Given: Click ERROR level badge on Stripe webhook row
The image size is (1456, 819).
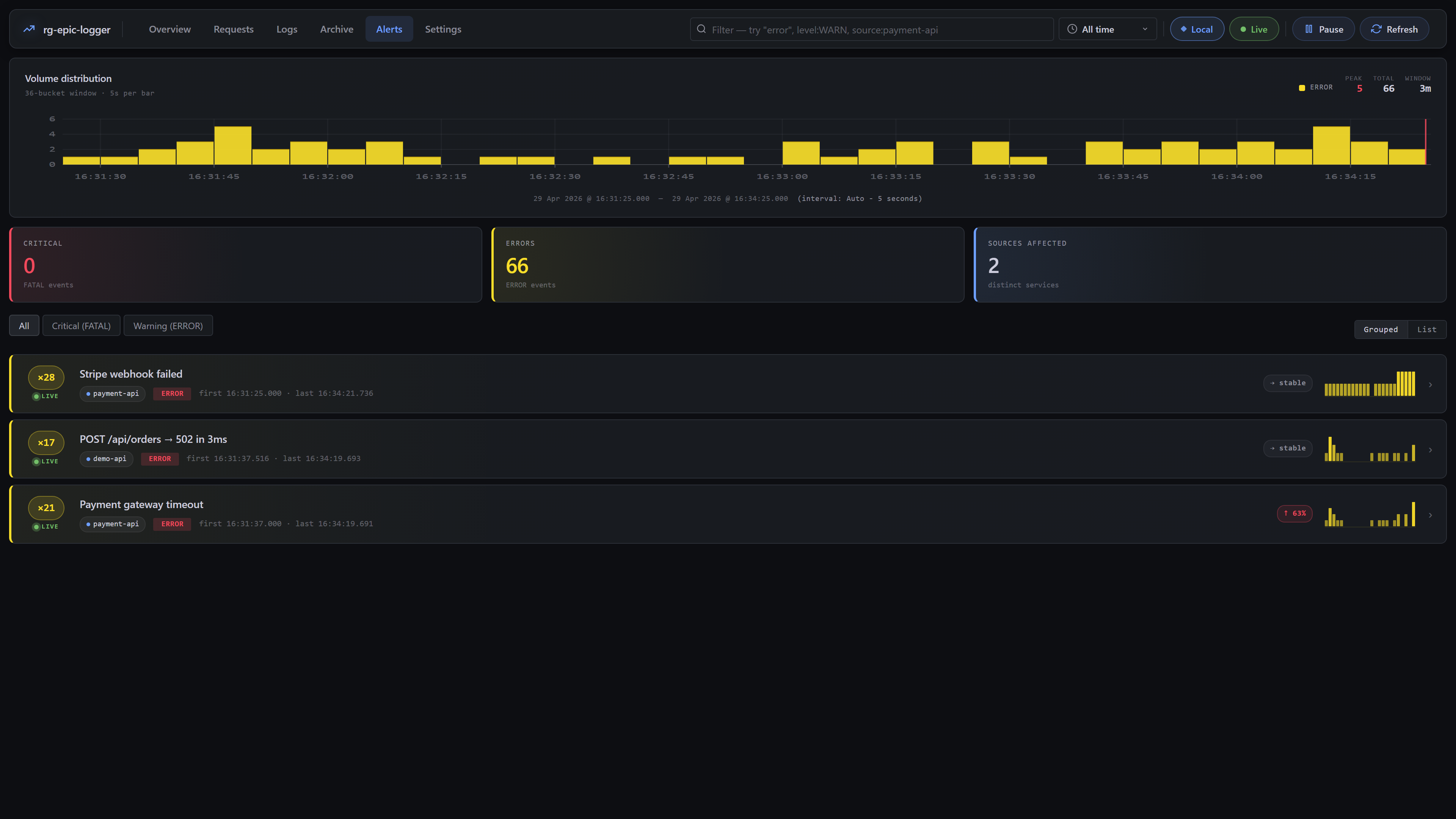Looking at the screenshot, I should point(172,394).
